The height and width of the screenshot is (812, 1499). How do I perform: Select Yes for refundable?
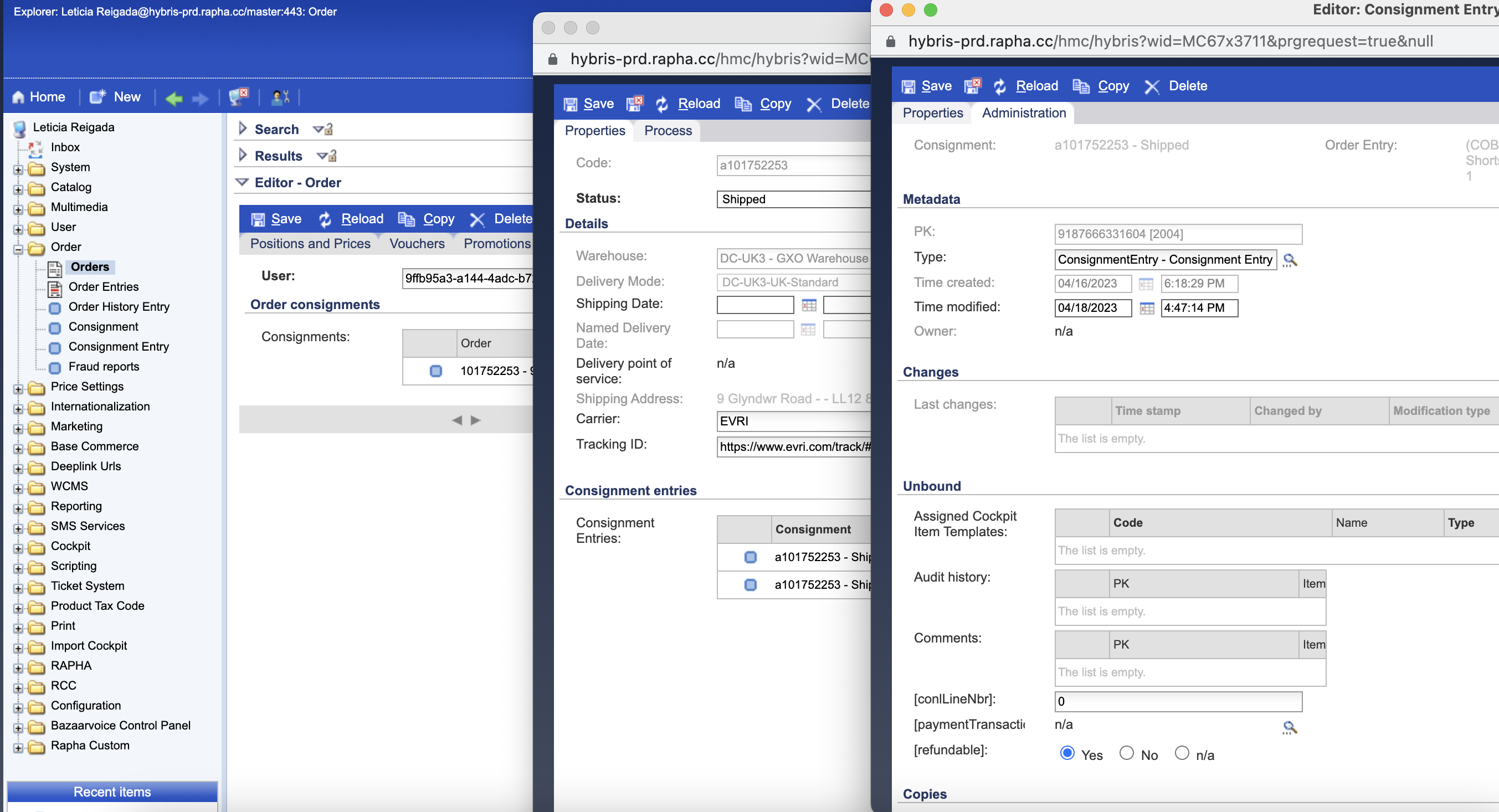click(1067, 753)
